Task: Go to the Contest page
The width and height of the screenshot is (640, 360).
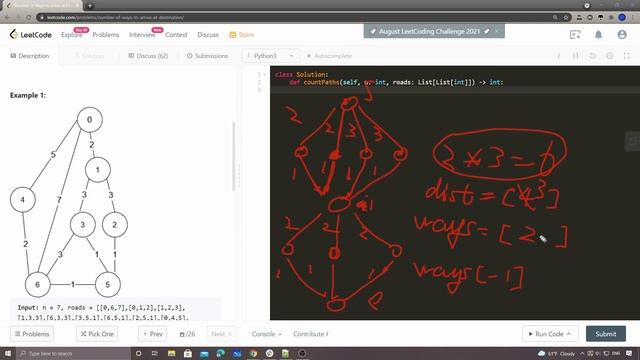Action: 176,35
